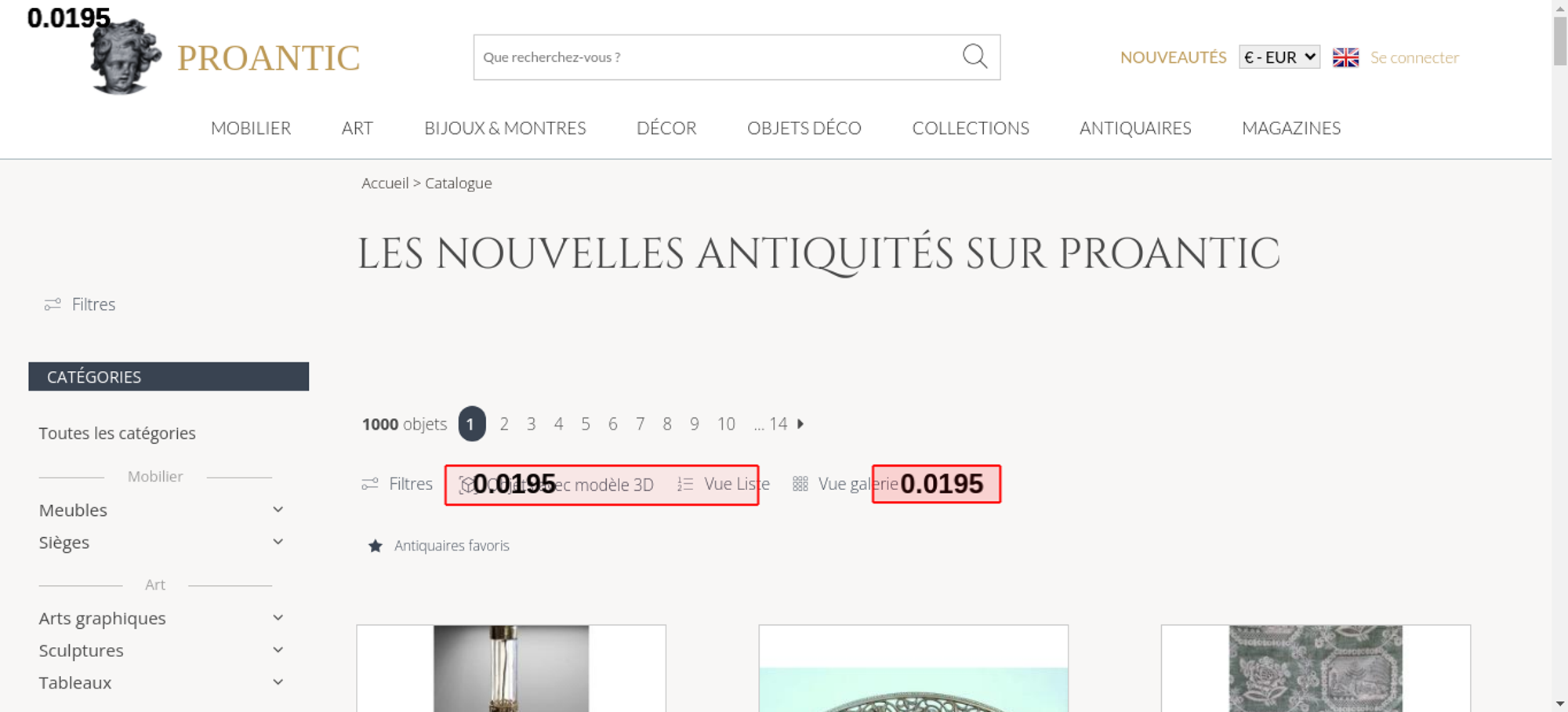
Task: Click the Vue galerie grid icon
Action: click(x=800, y=485)
